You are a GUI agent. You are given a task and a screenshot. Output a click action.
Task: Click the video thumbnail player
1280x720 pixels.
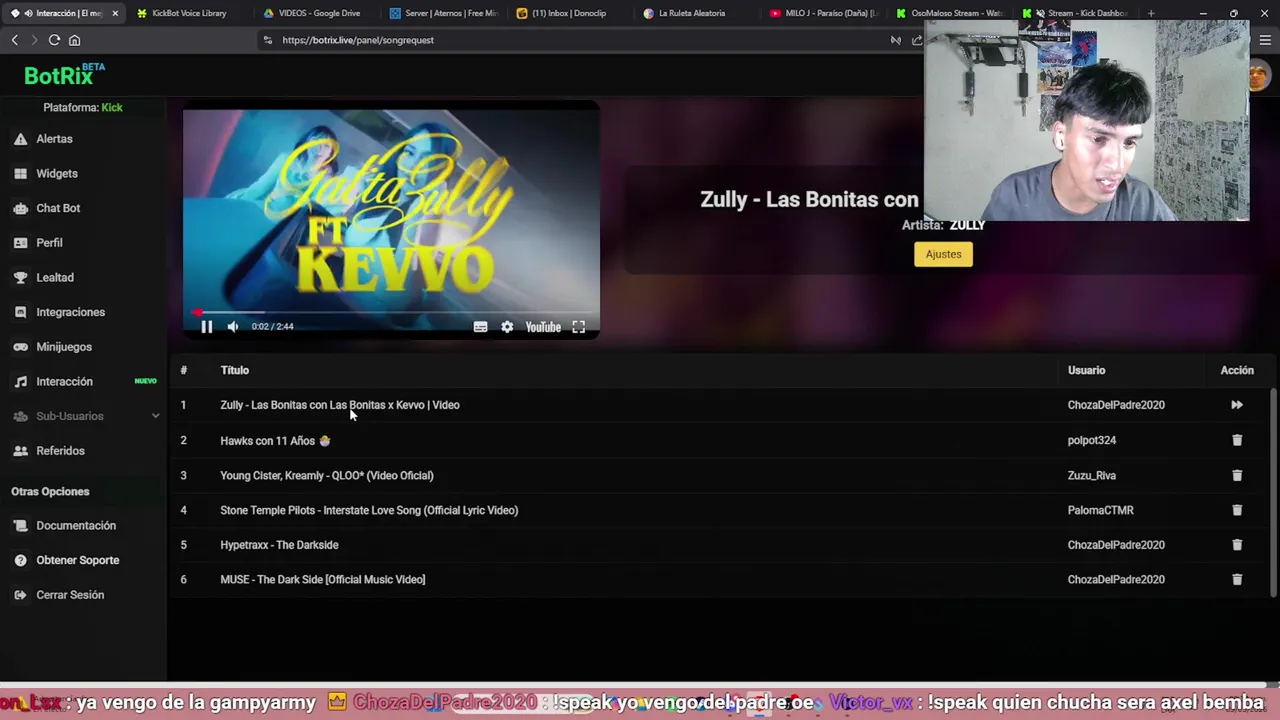(x=391, y=220)
